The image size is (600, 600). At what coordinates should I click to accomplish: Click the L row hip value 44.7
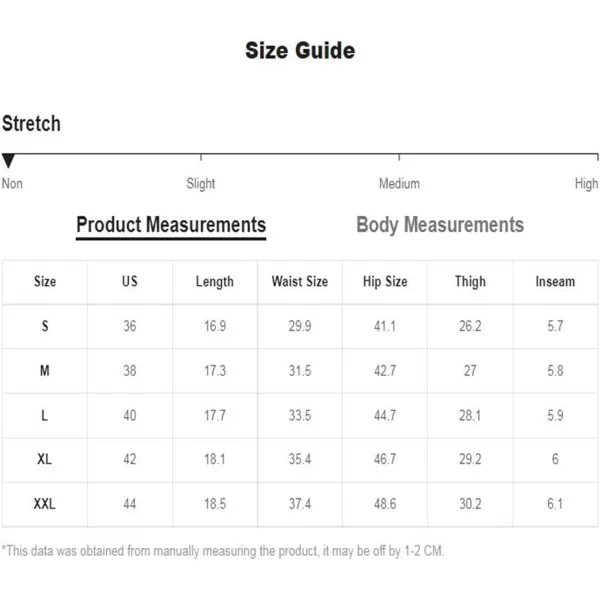[385, 415]
